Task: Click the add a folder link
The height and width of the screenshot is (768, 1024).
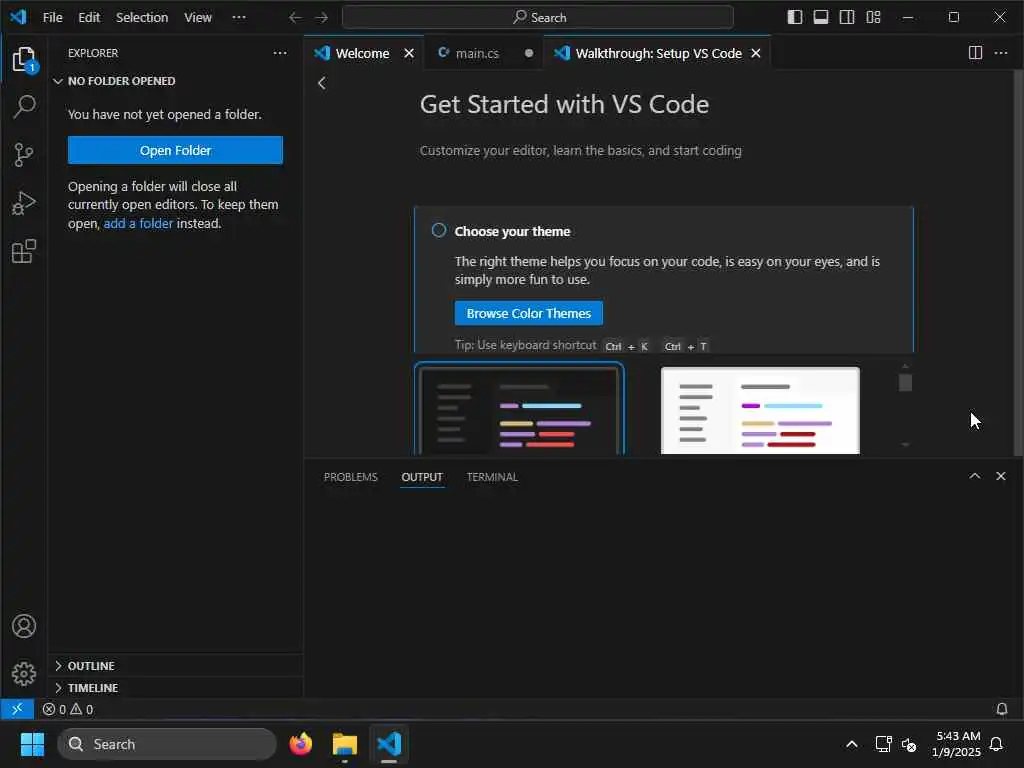Action: 138,223
